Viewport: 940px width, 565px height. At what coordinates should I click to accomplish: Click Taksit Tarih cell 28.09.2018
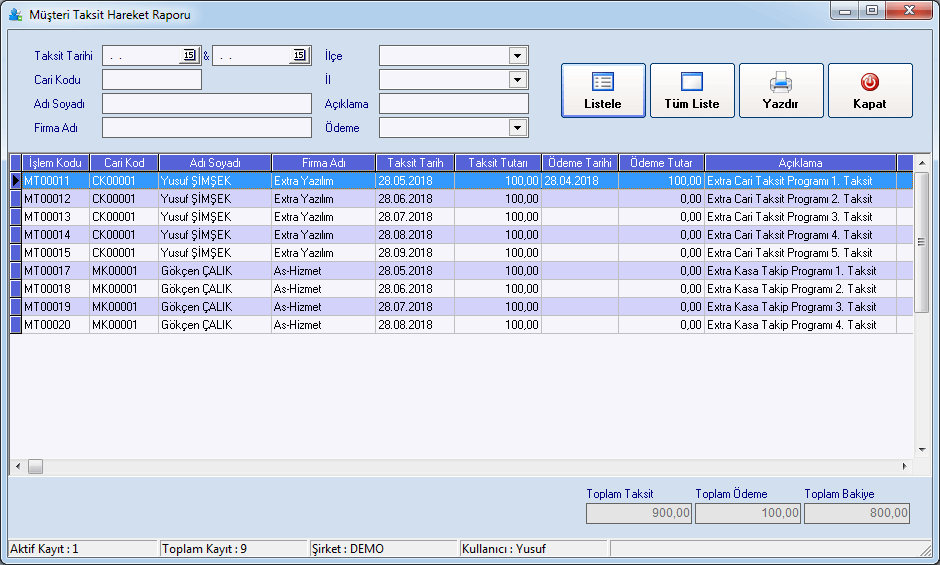point(415,253)
